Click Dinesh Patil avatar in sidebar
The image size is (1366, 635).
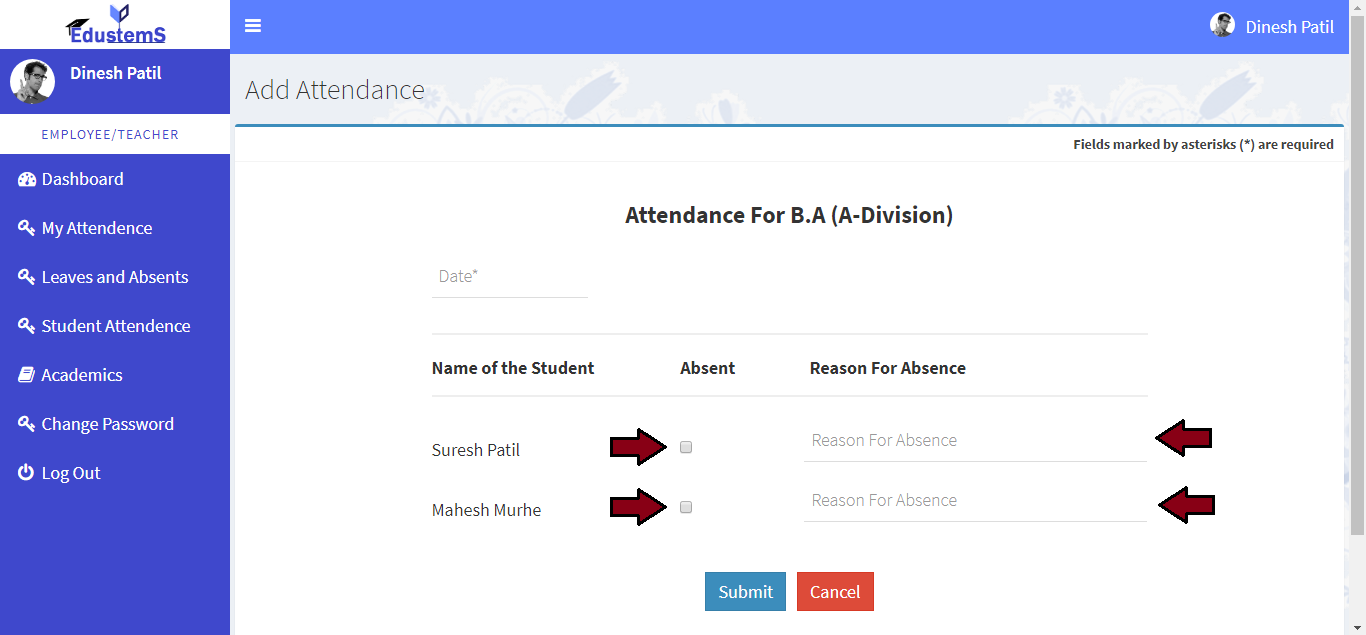(32, 81)
